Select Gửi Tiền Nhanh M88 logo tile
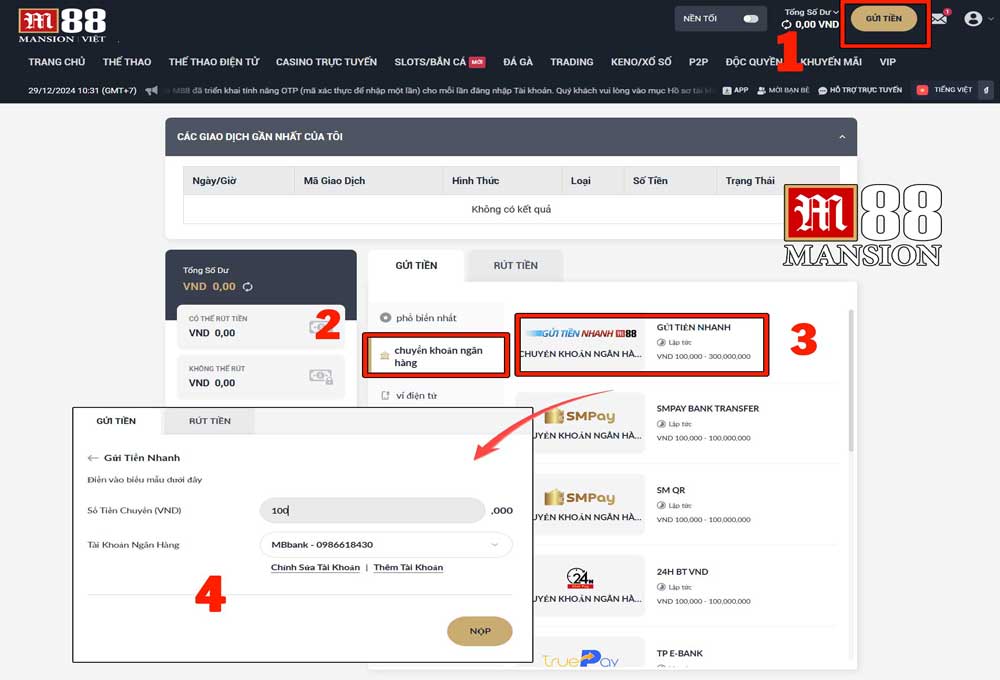The width and height of the screenshot is (1000, 680). pos(582,343)
